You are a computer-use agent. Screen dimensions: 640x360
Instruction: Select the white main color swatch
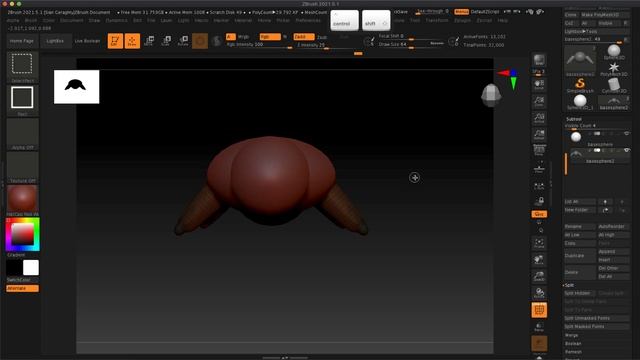point(31,268)
